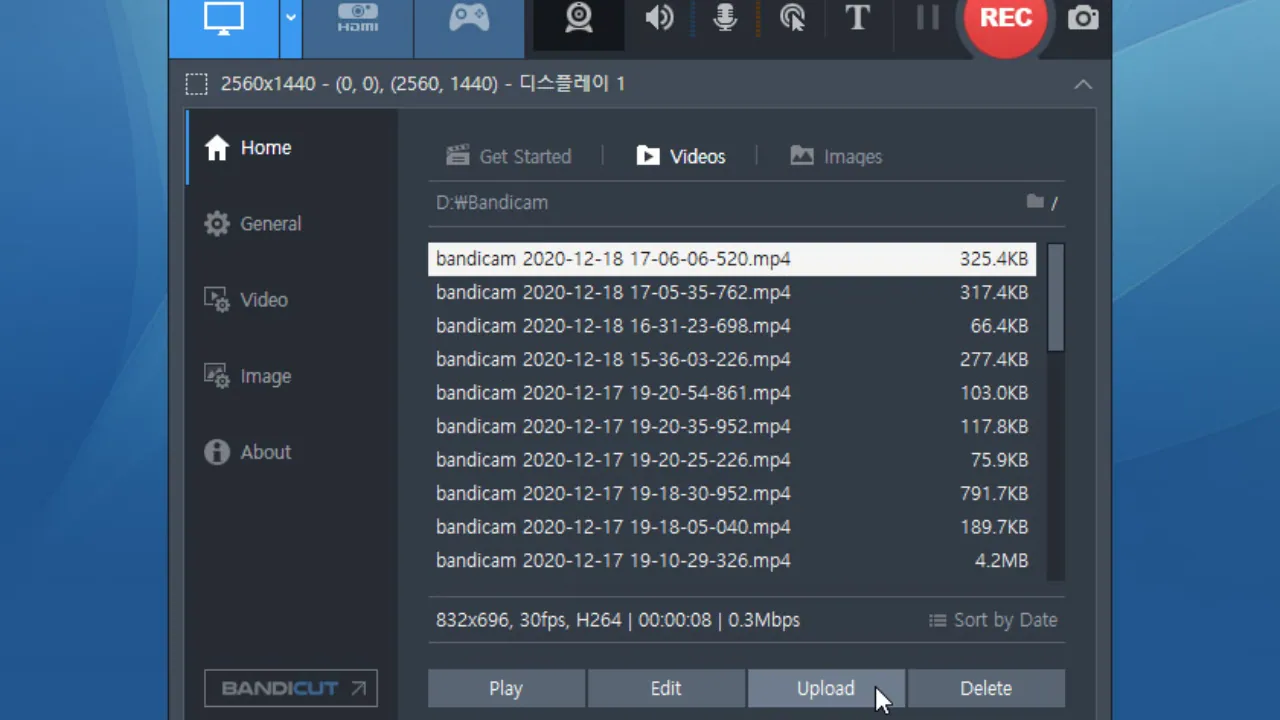The height and width of the screenshot is (720, 1280).
Task: Switch to Images tab
Action: [836, 156]
